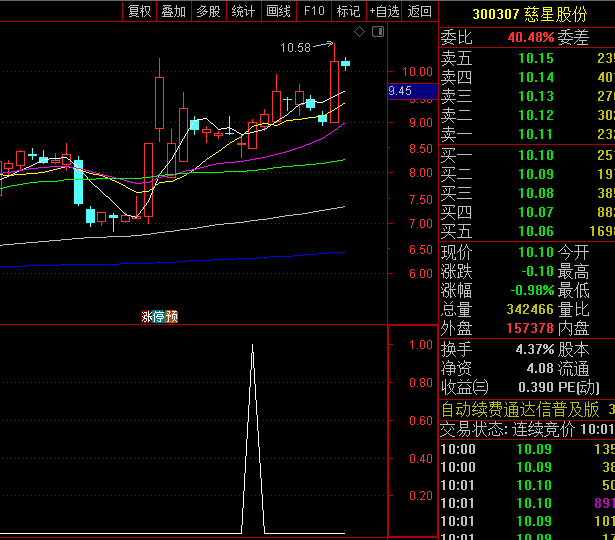
Task: Click the 复权 toolbar button
Action: [x=139, y=11]
